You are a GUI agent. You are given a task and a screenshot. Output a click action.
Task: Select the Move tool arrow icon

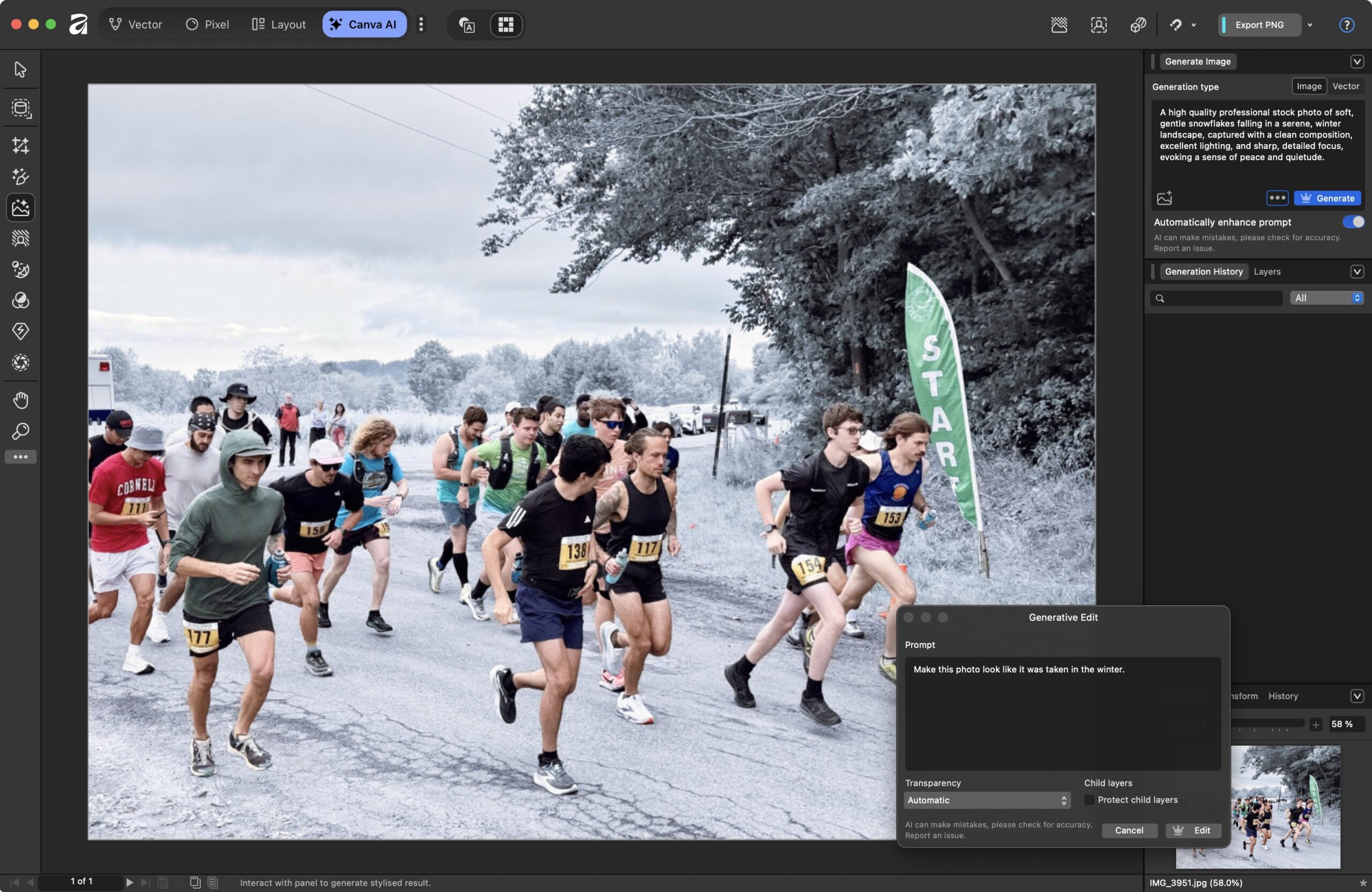pyautogui.click(x=20, y=69)
